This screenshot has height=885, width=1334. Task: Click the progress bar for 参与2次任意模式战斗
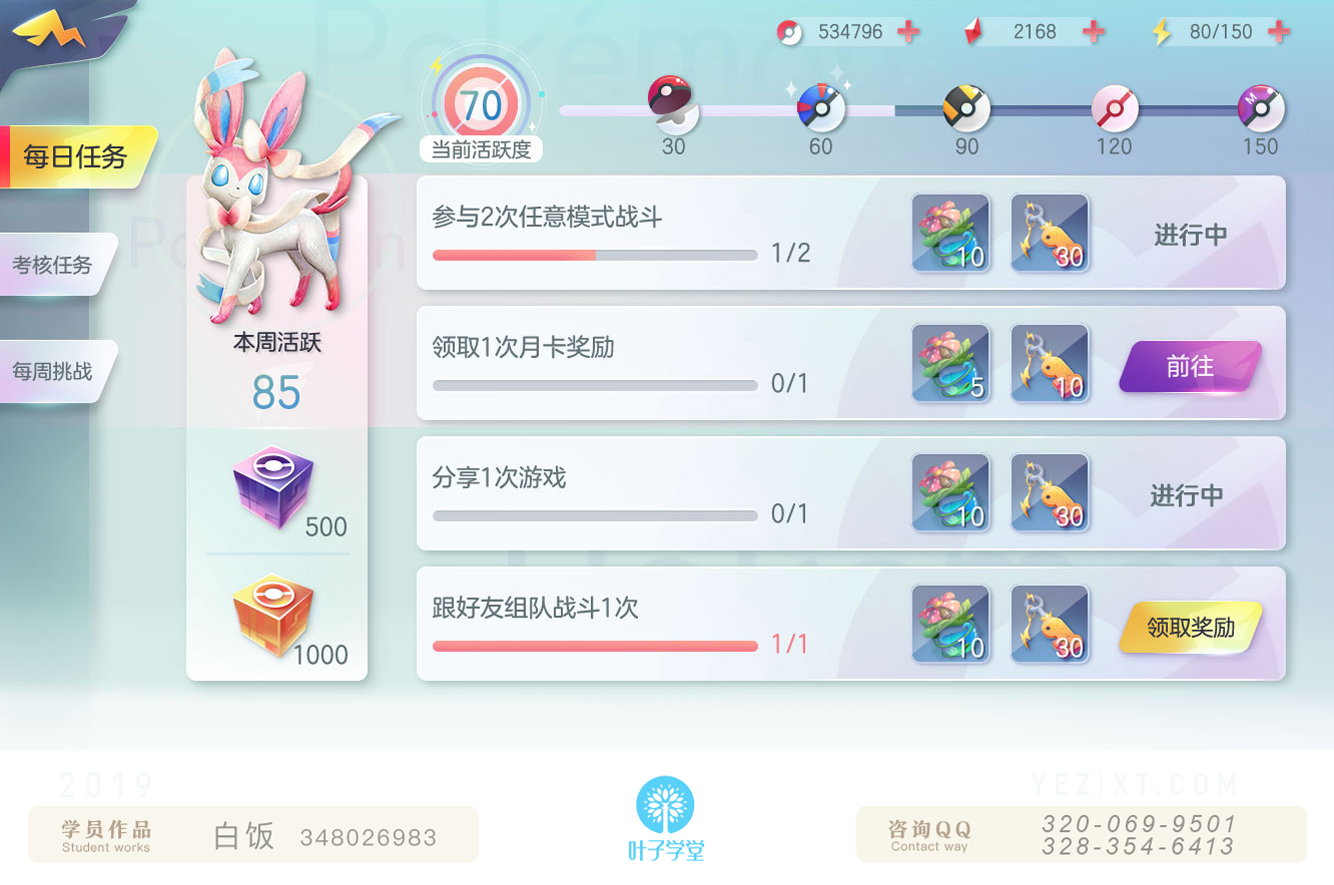(595, 255)
